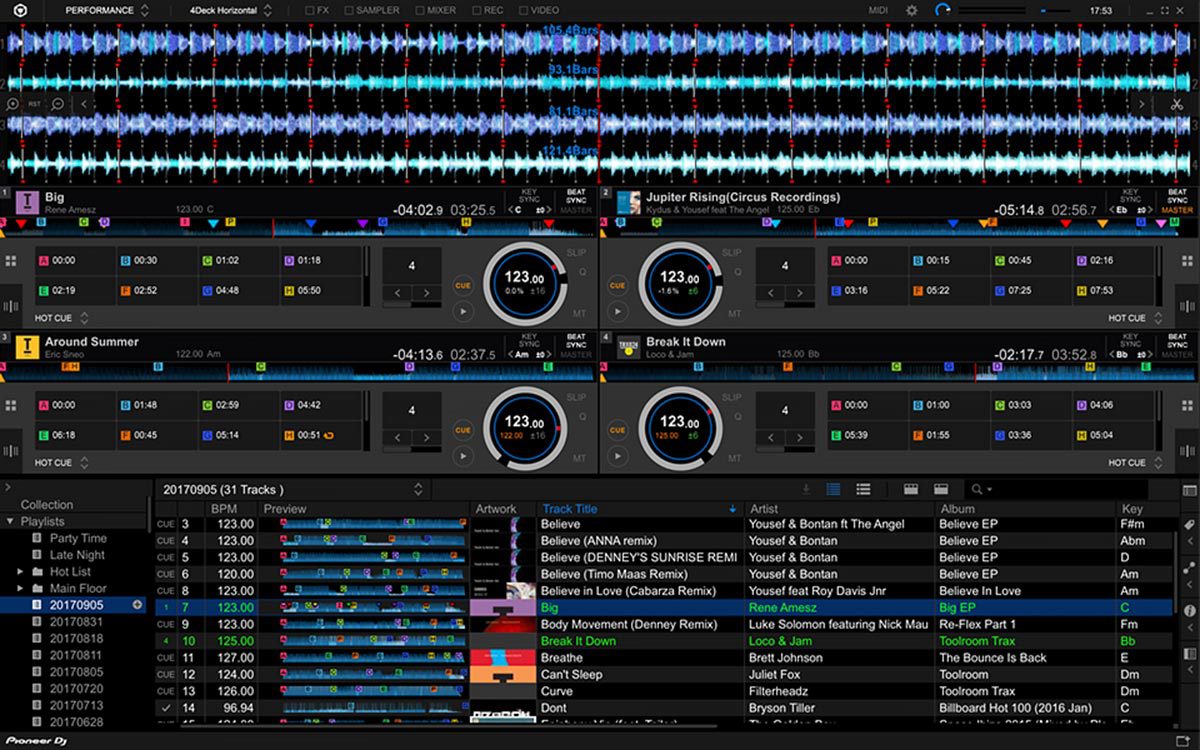
Task: Click the scissors icon beside the waveform
Action: [1175, 104]
